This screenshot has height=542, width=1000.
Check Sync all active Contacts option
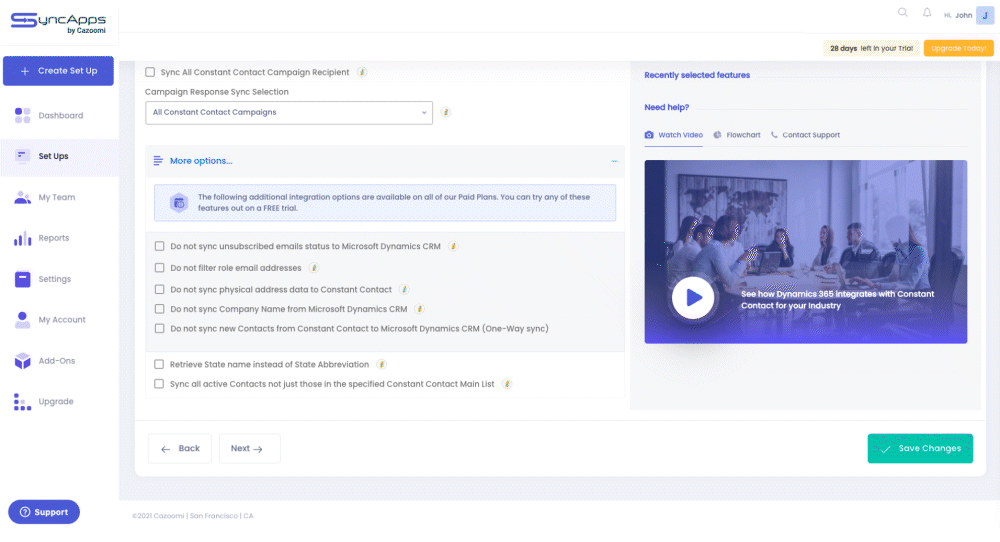tap(159, 384)
